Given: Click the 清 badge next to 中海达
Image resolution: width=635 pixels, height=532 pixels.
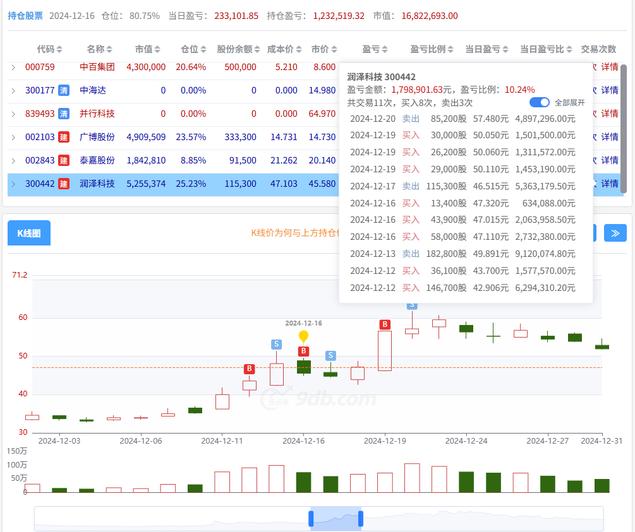Looking at the screenshot, I should point(63,90).
